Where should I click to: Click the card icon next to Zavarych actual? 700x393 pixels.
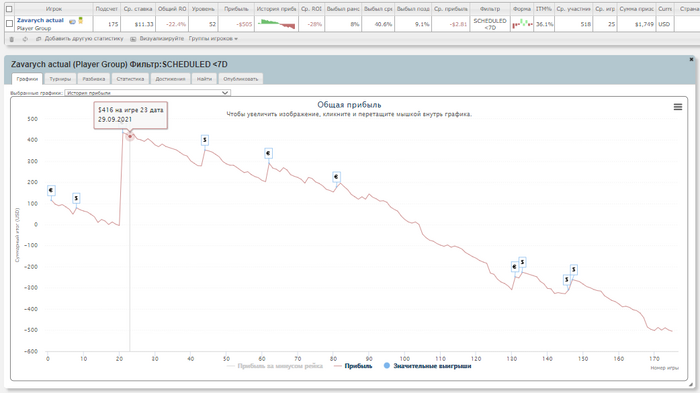point(72,21)
